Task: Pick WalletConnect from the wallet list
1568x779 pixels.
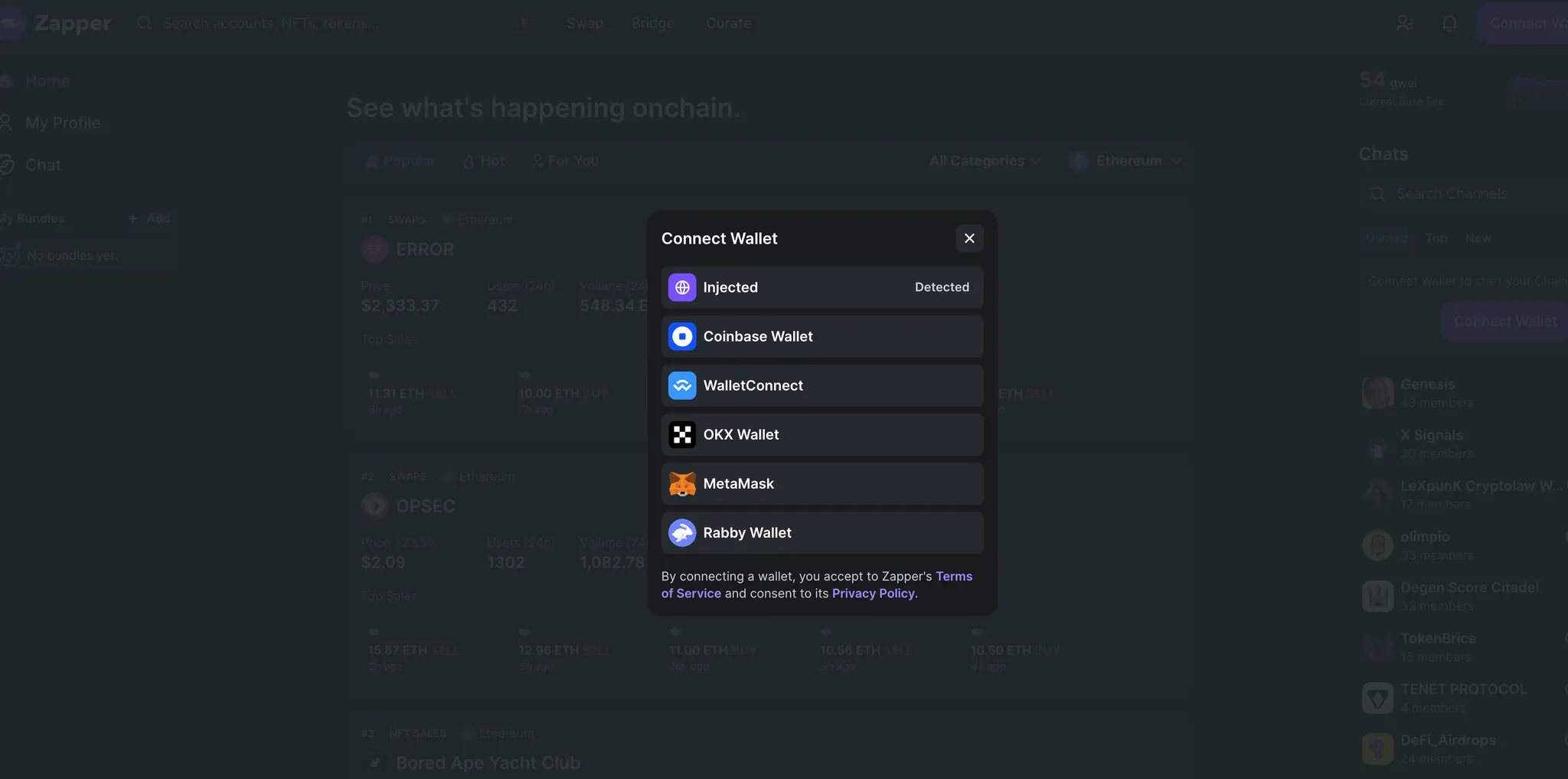Action: [x=822, y=385]
